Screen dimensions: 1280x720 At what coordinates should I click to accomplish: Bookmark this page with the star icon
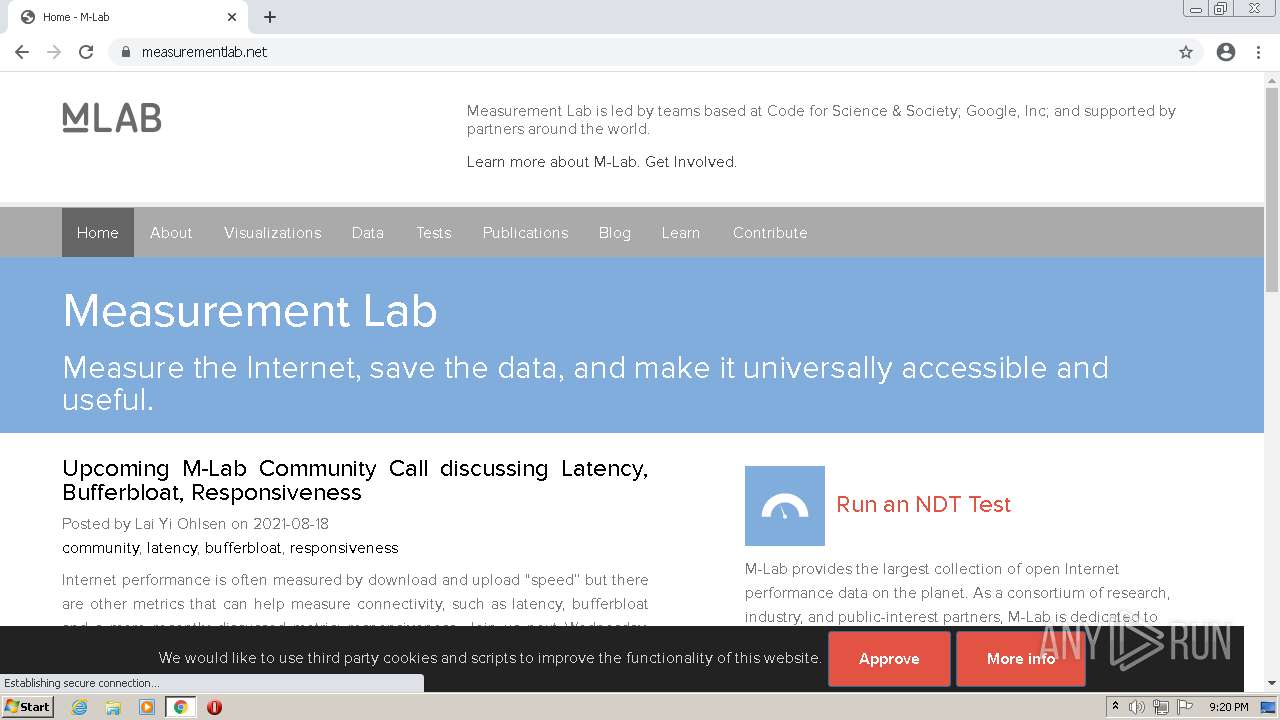(1186, 52)
